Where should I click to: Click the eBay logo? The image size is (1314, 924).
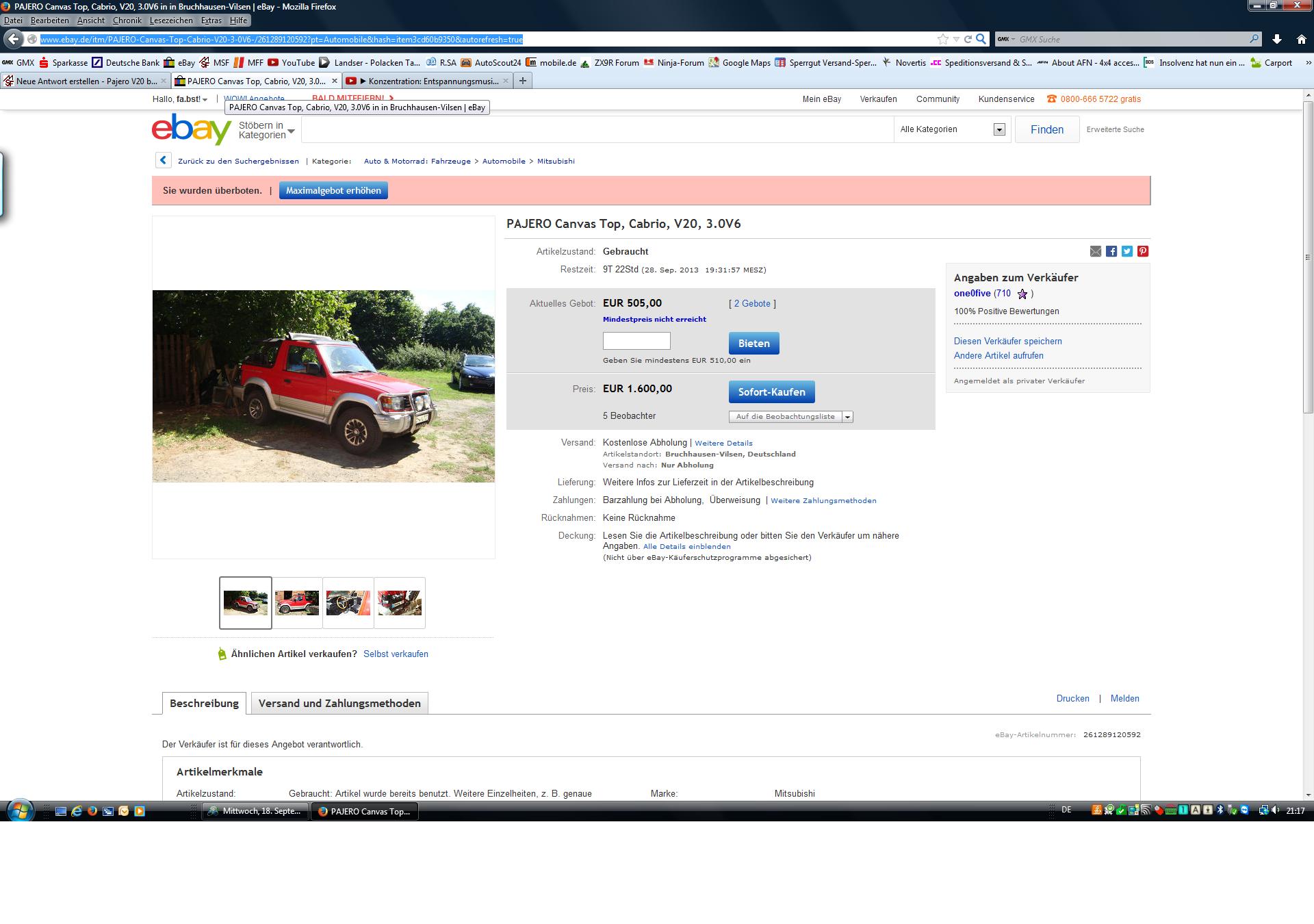[x=192, y=129]
